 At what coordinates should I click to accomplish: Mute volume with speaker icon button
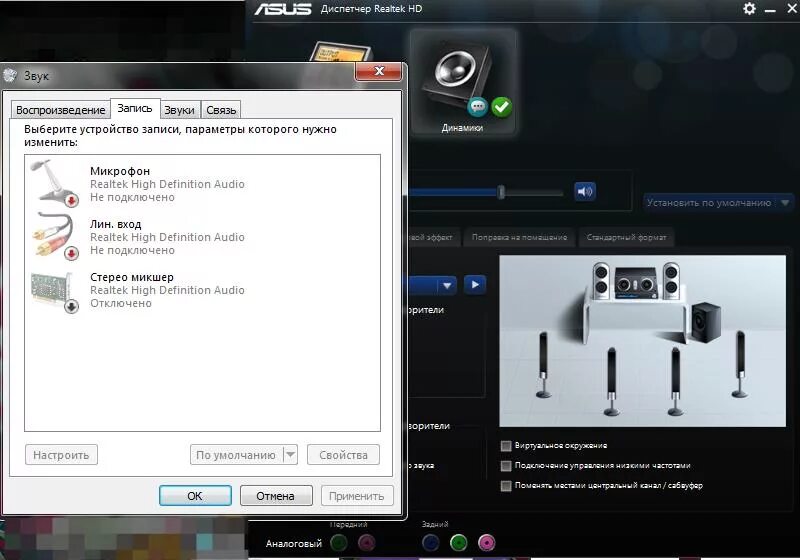tap(585, 192)
